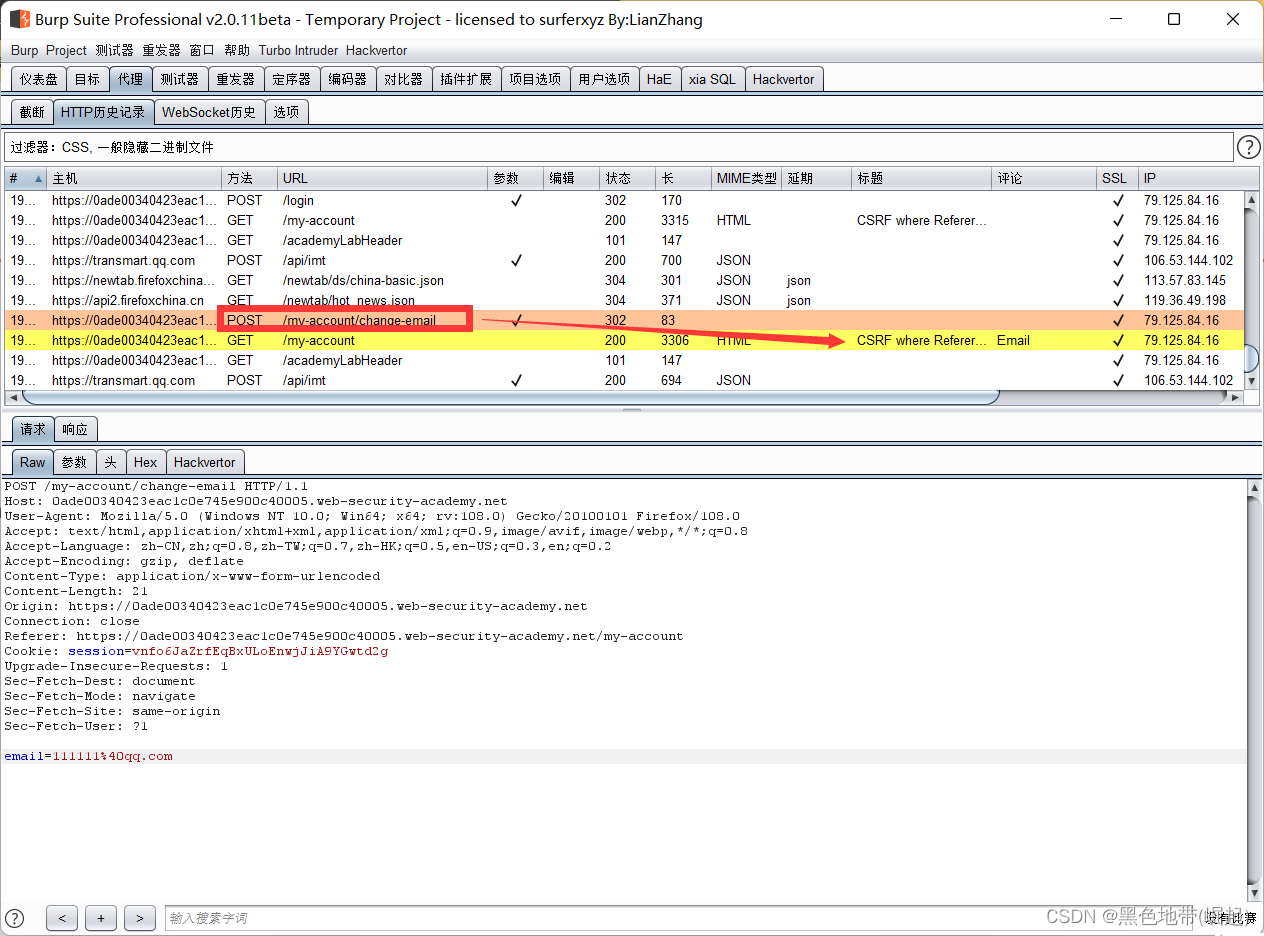Screen dimensions: 1264x936
Task: Click the email=111111%40qq.com body line
Action: click(x=624, y=756)
